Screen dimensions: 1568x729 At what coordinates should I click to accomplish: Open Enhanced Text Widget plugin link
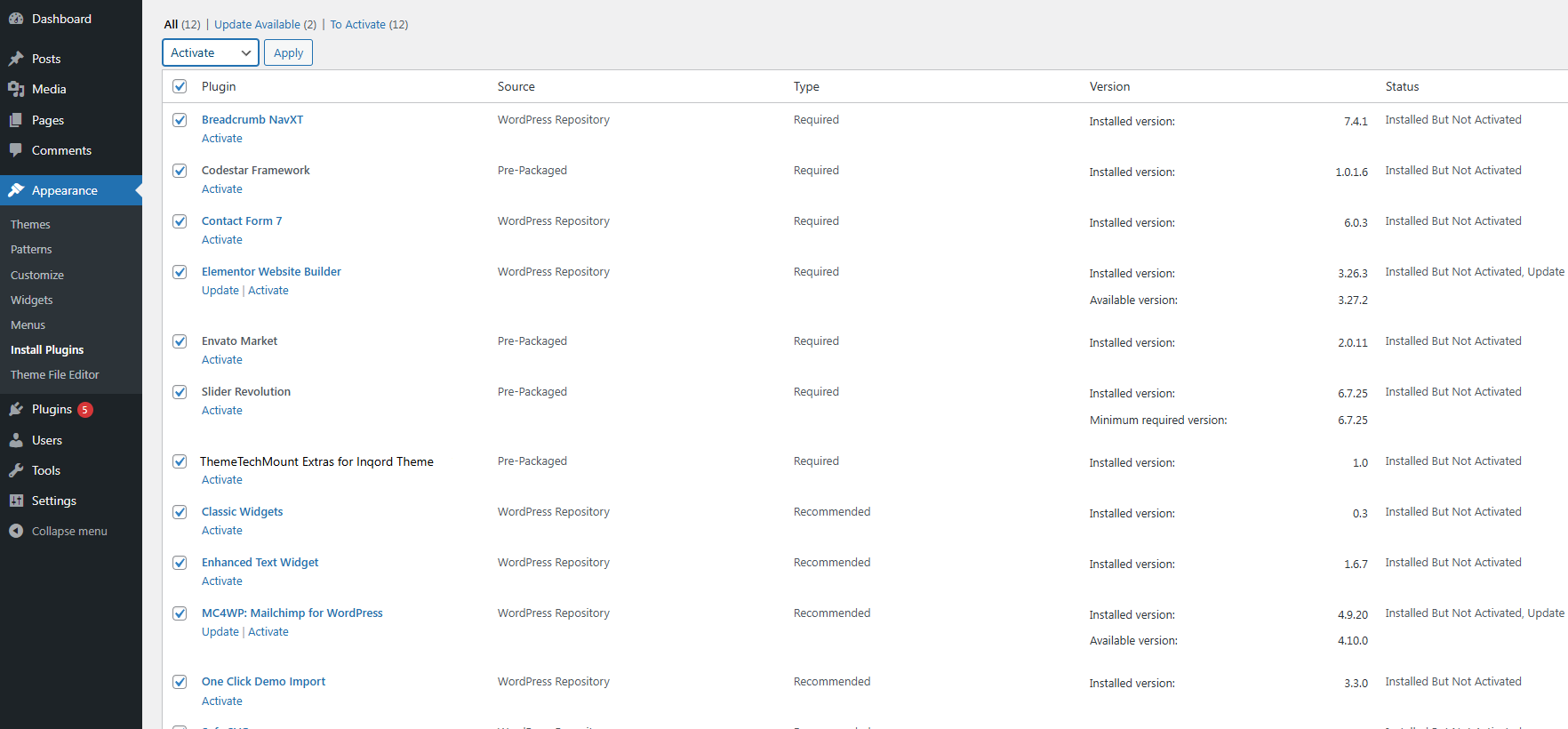pos(260,563)
